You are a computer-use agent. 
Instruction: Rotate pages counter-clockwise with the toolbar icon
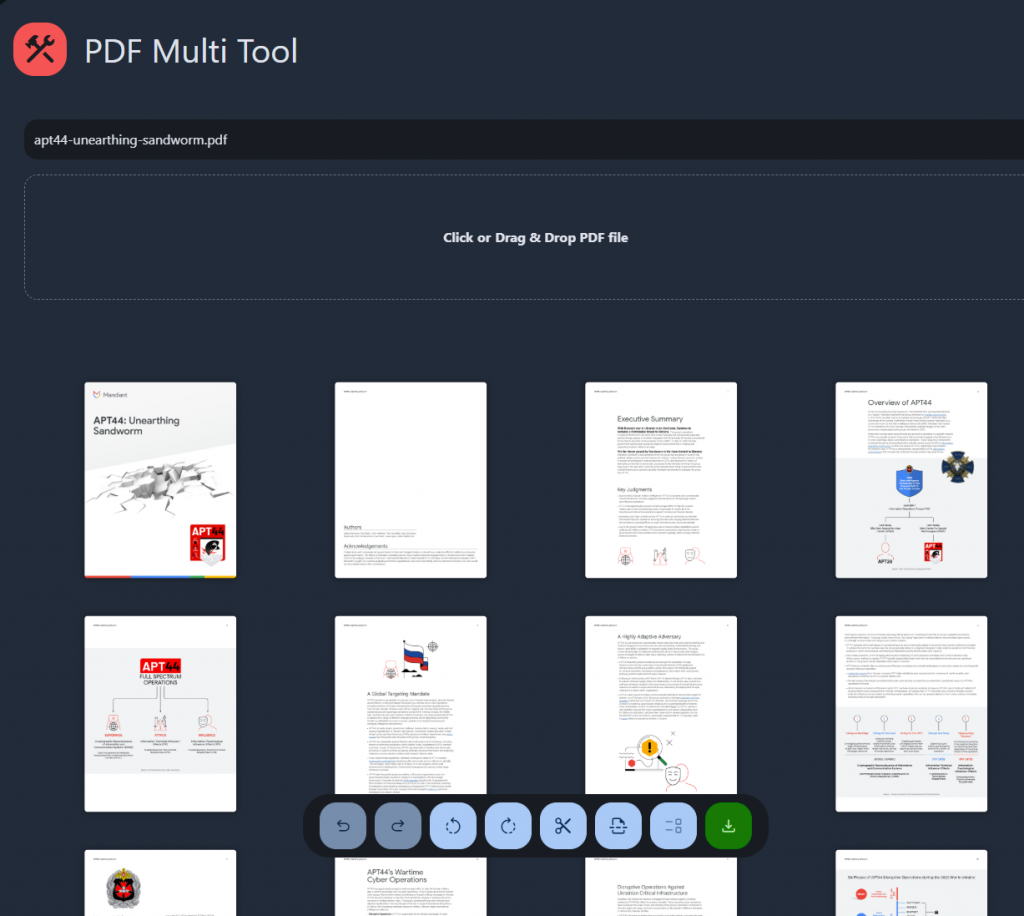[x=453, y=826]
